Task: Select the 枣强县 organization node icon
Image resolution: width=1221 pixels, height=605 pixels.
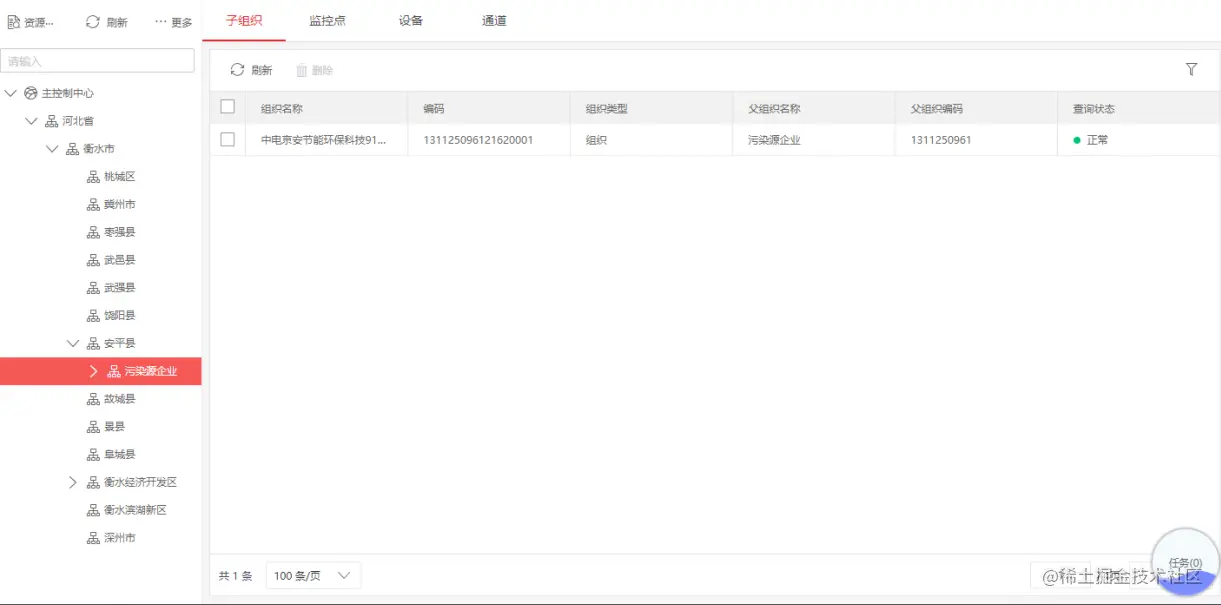Action: point(94,232)
